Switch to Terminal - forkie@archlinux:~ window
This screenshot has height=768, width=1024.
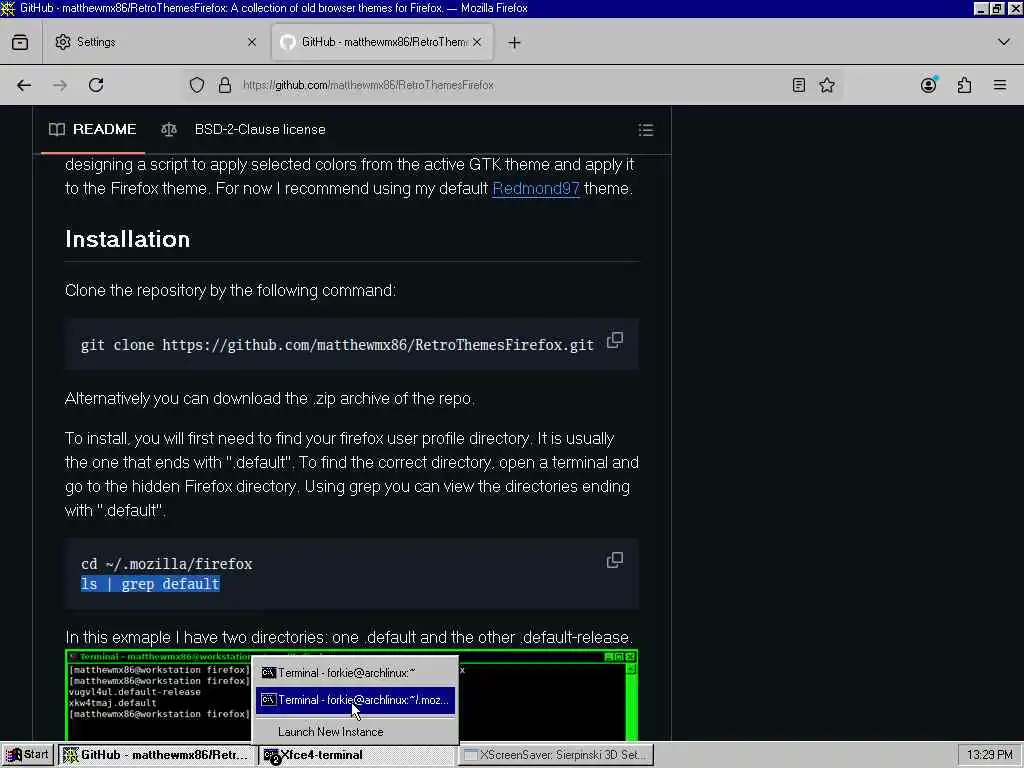point(355,673)
